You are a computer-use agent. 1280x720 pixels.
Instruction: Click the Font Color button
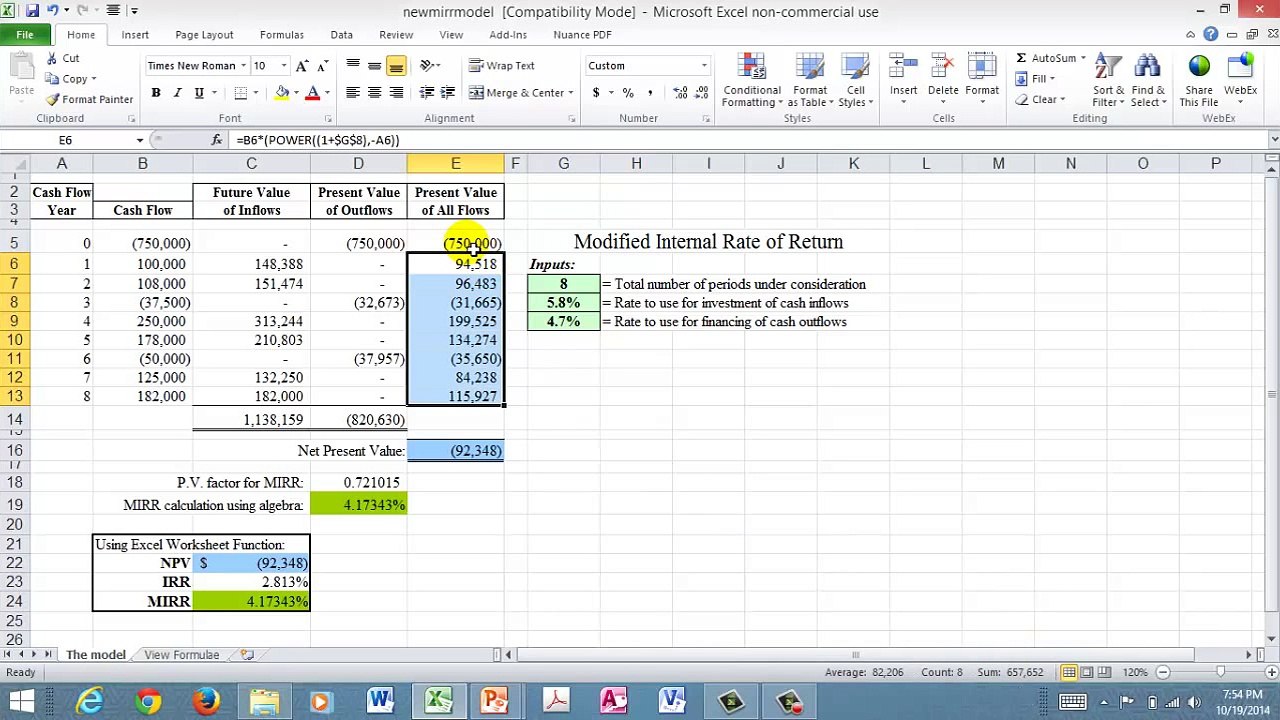click(312, 93)
